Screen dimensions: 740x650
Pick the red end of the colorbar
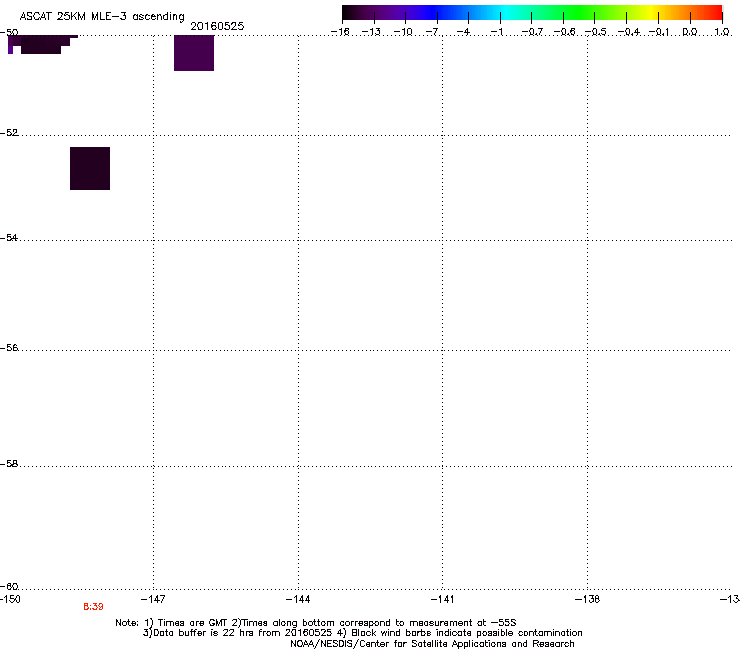713,12
